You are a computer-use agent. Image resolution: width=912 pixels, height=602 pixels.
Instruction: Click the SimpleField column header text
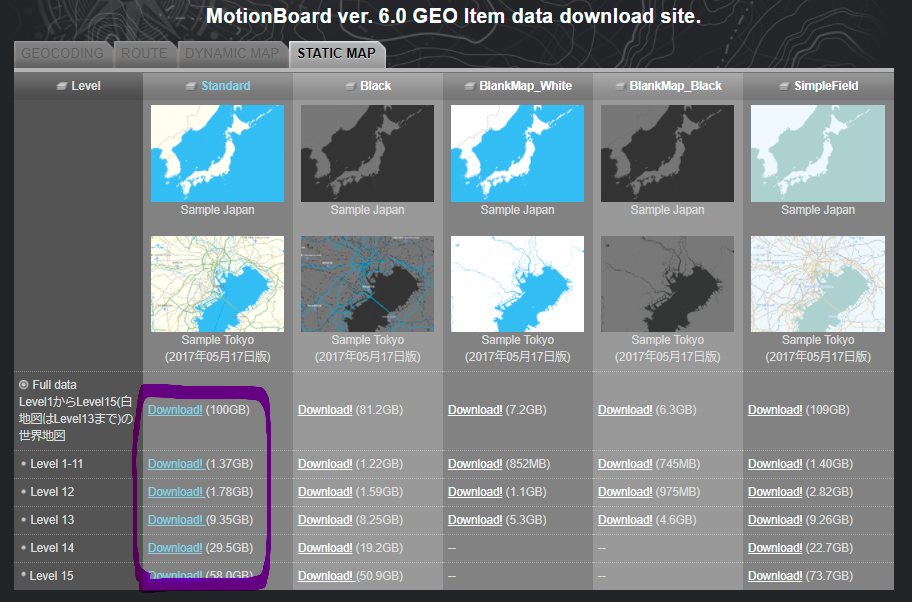[x=826, y=86]
